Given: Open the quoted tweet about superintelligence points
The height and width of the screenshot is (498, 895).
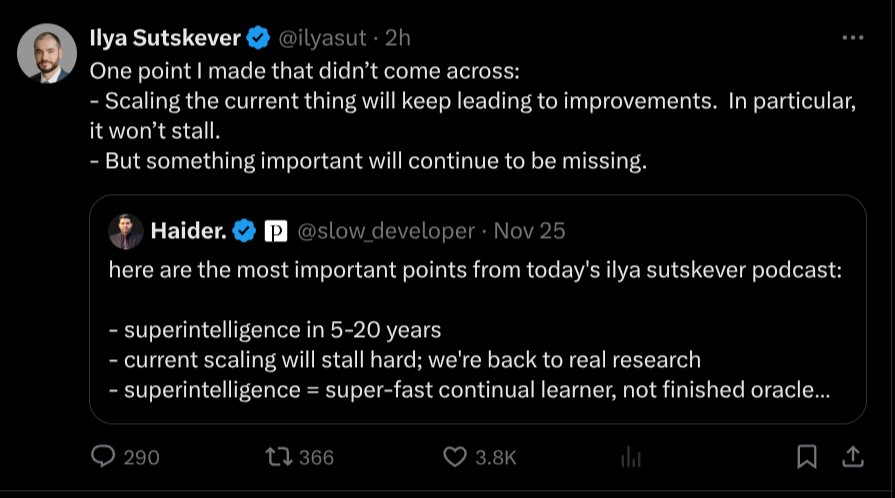Looking at the screenshot, I should (477, 330).
